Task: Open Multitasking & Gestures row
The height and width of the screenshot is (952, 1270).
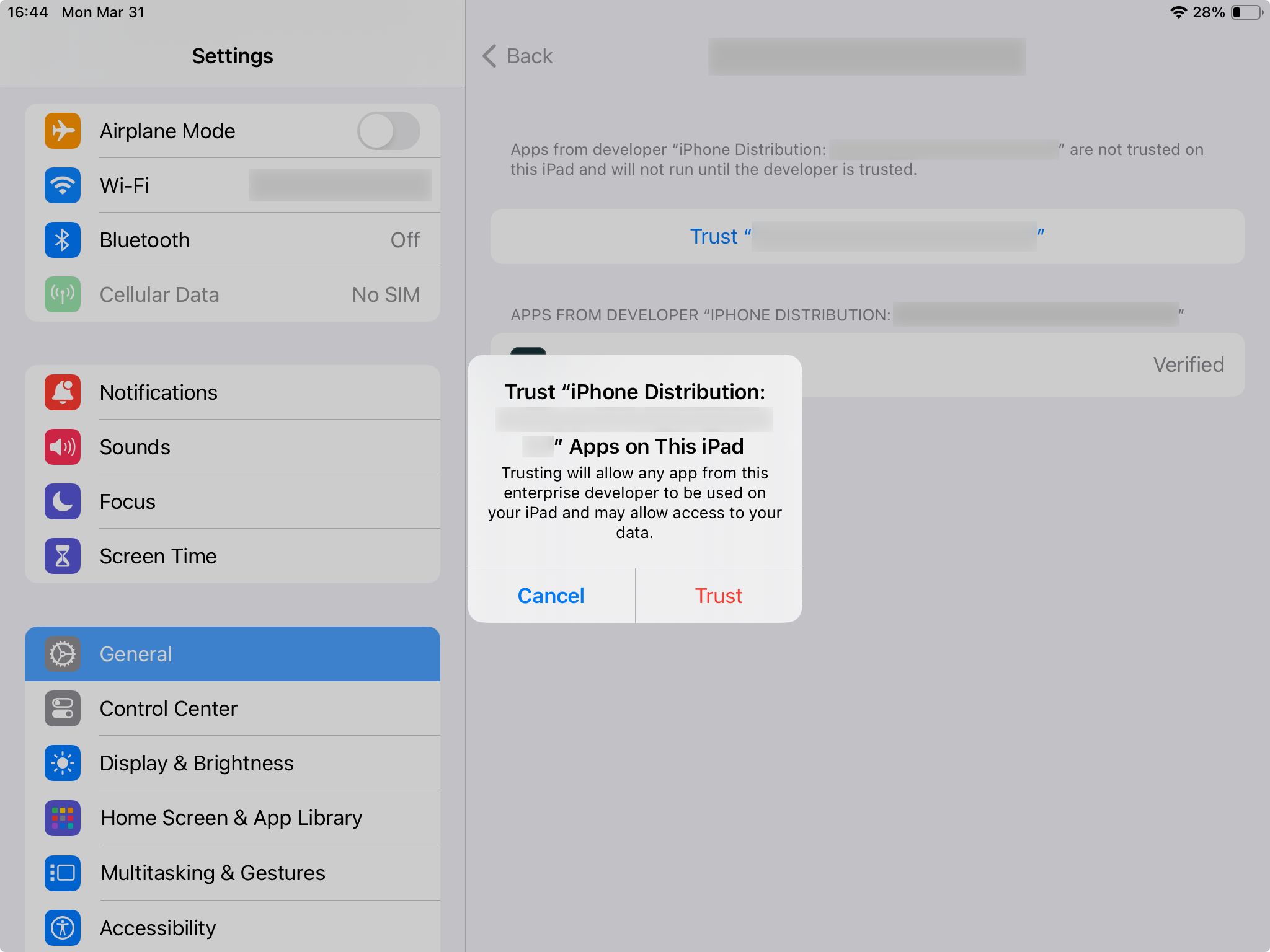Action: pos(233,873)
